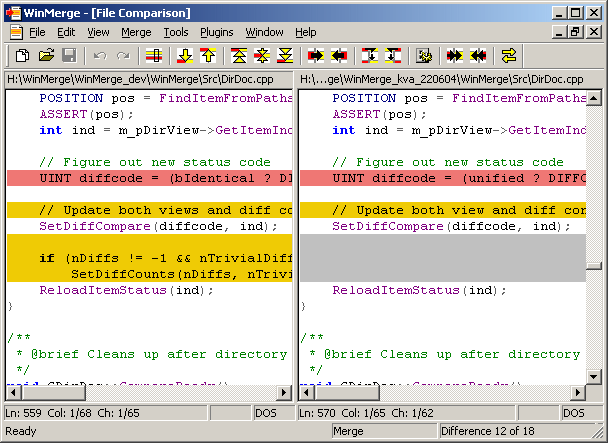
Task: Go to the last difference icon
Action: (x=285, y=56)
